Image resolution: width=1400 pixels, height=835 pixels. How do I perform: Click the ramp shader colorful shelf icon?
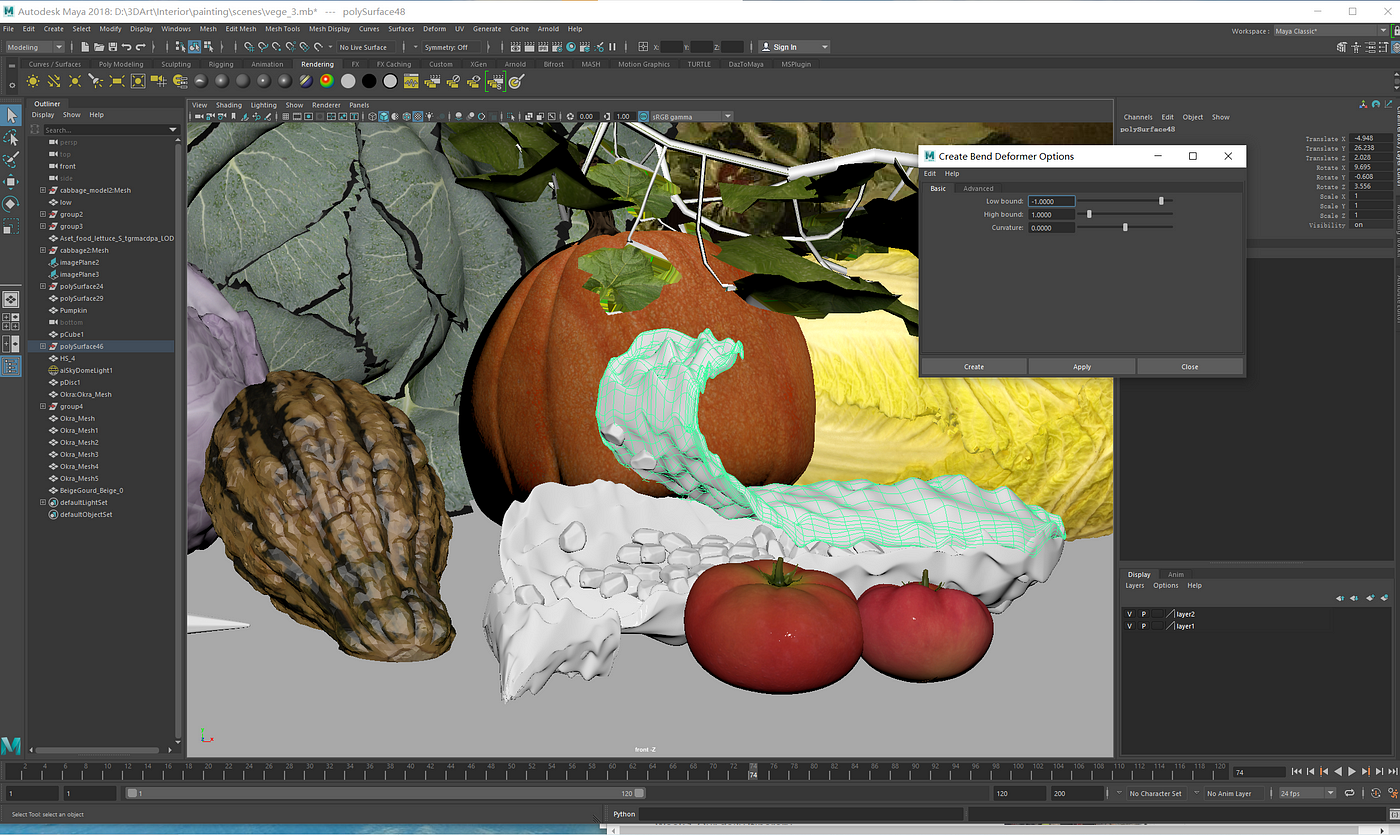(x=327, y=81)
